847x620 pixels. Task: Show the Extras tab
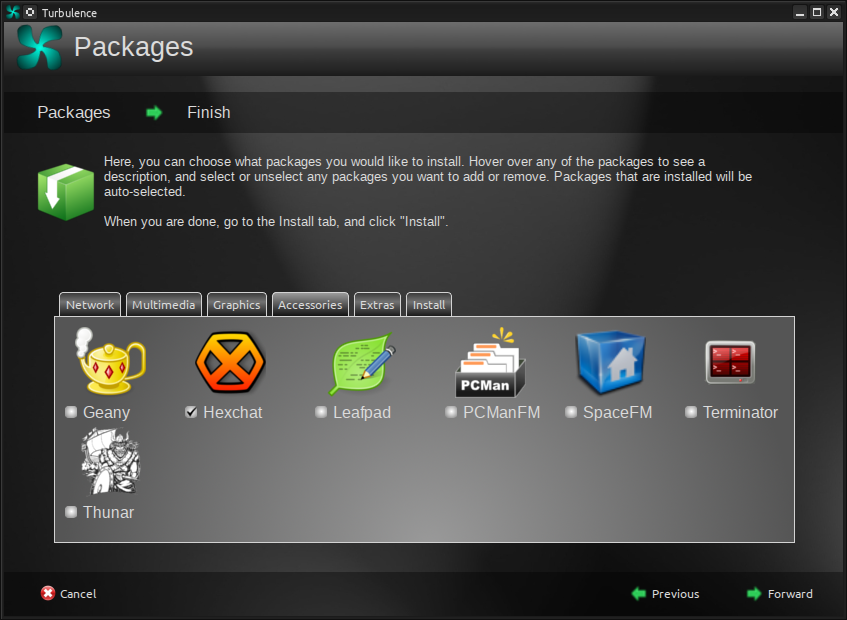pos(377,305)
